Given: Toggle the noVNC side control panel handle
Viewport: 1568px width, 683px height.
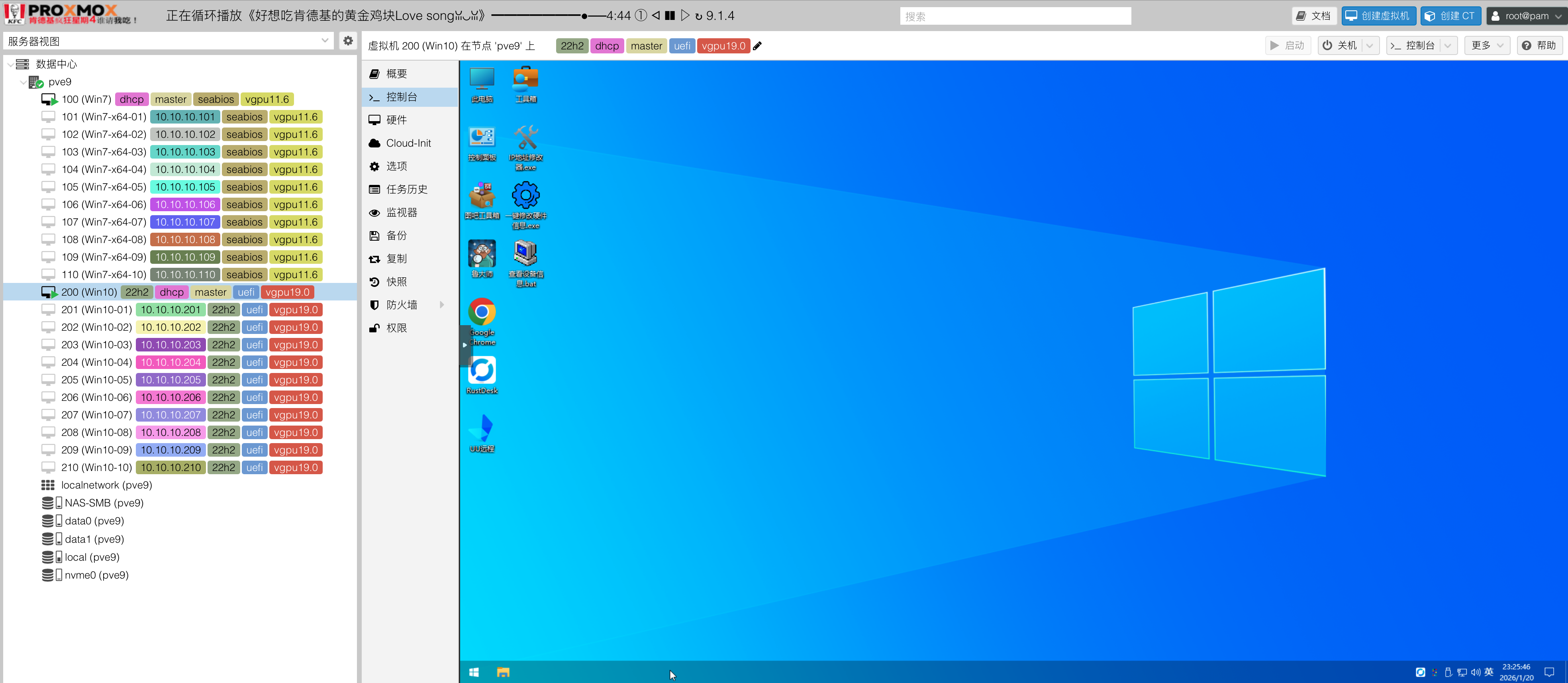Looking at the screenshot, I should pos(465,345).
